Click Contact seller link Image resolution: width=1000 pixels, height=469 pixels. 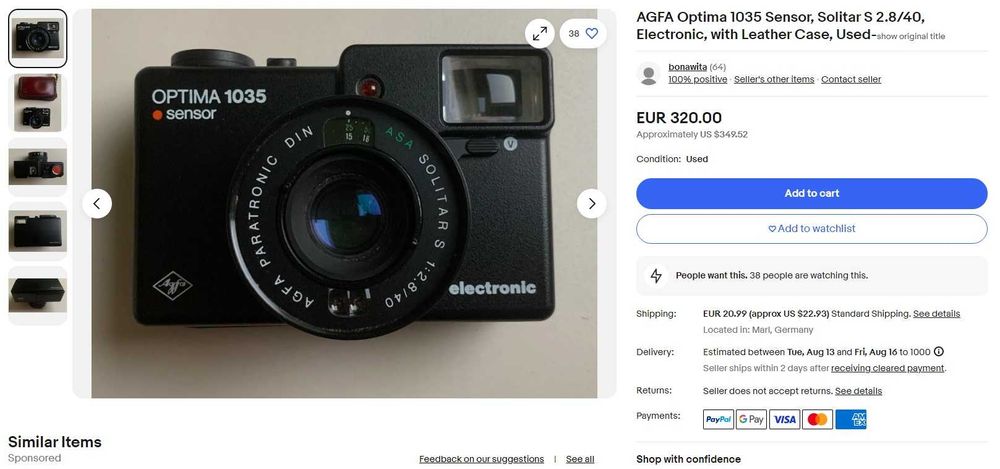[851, 80]
